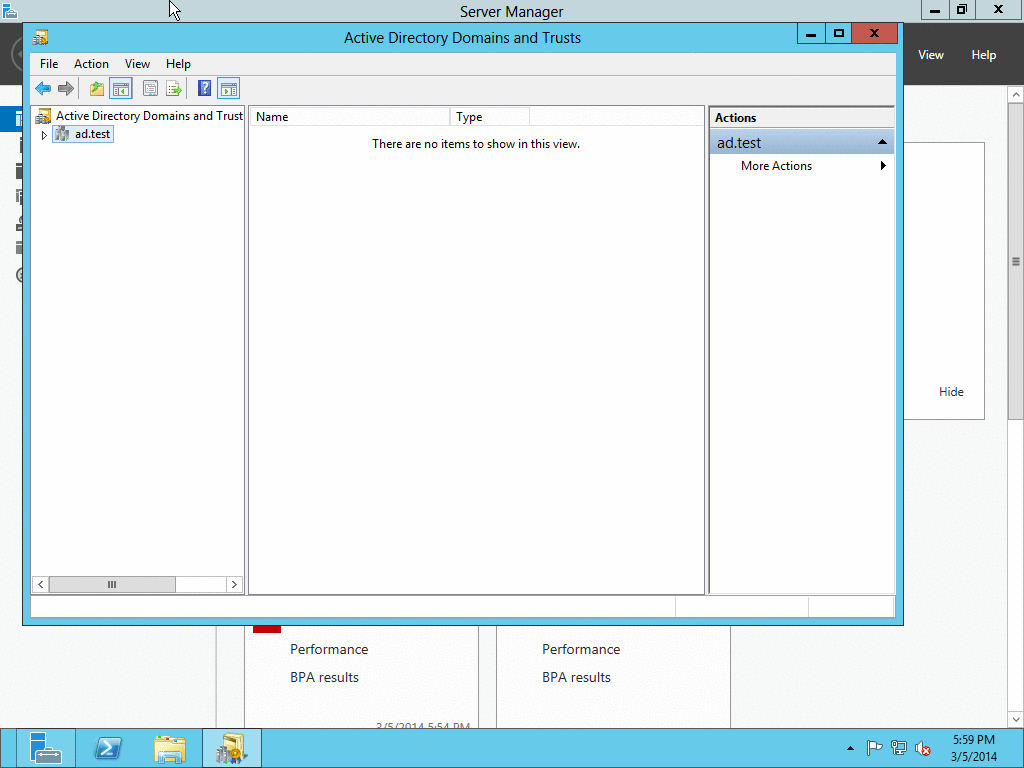This screenshot has height=768, width=1024.
Task: Collapse the ad.test Actions section header
Action: 882,142
